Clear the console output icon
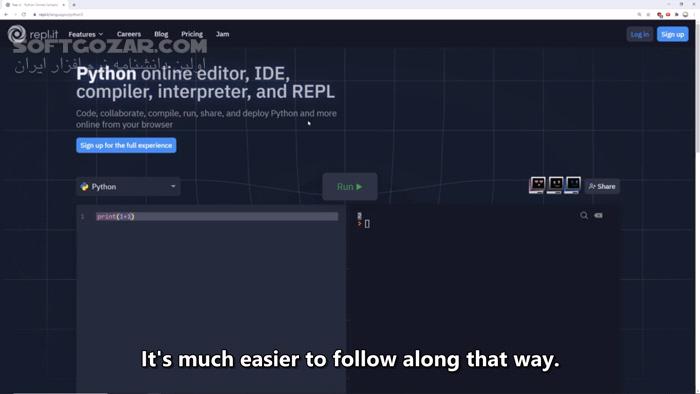The image size is (700, 394). click(598, 216)
